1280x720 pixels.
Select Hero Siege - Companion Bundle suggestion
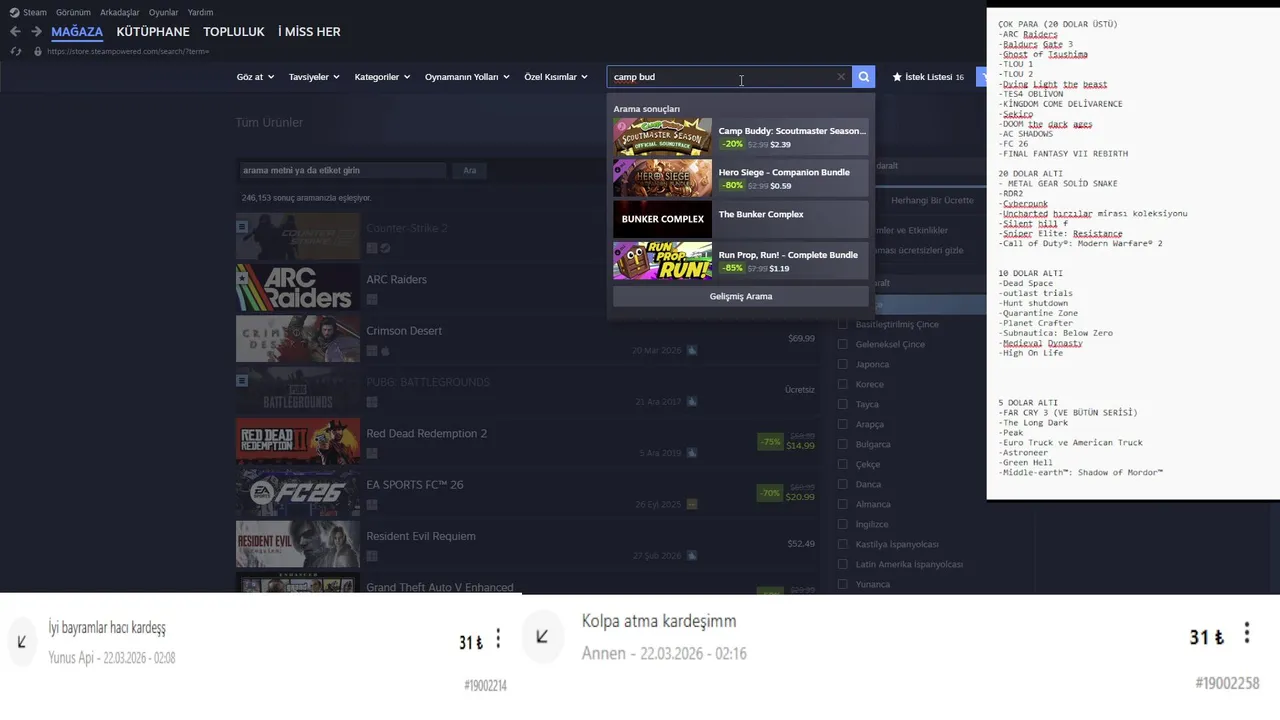(x=741, y=178)
